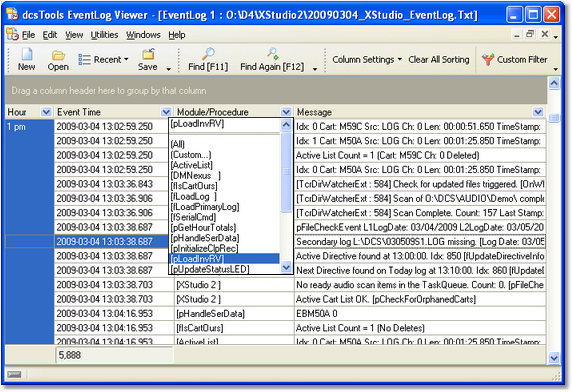Viewport: 572px width, 392px height.
Task: Open the Recent files list
Action: [104, 59]
